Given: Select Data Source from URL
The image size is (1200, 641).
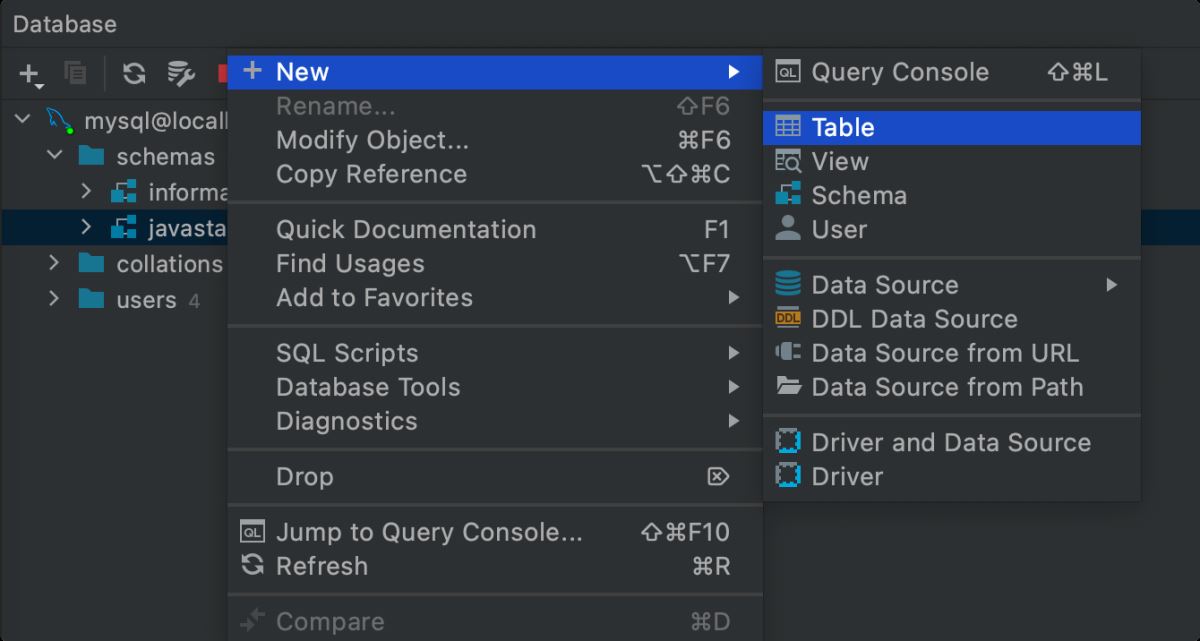Looking at the screenshot, I should pyautogui.click(x=944, y=353).
